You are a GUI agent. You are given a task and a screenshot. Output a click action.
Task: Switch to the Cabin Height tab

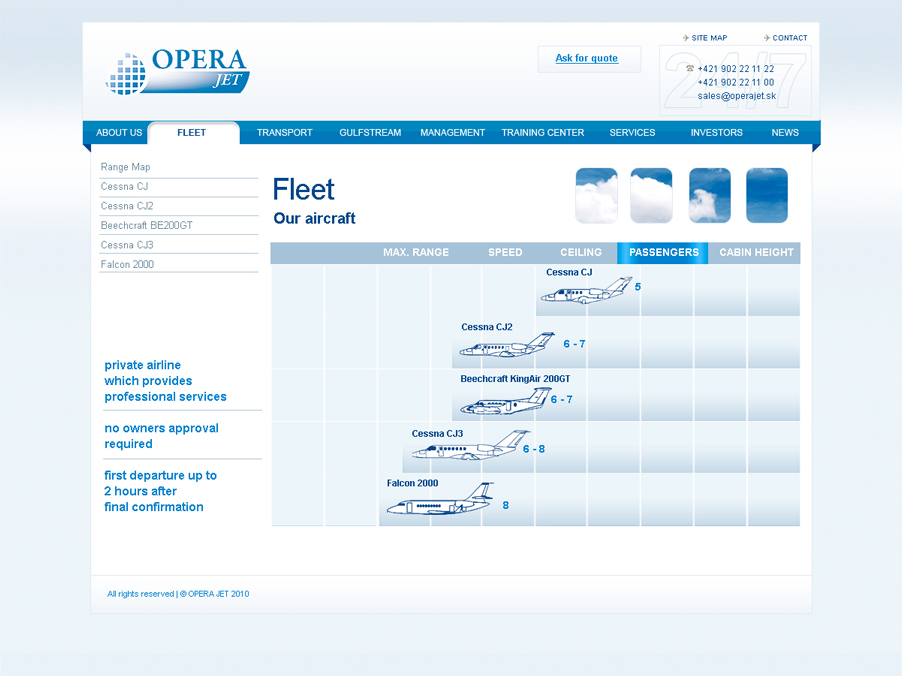[x=756, y=253]
